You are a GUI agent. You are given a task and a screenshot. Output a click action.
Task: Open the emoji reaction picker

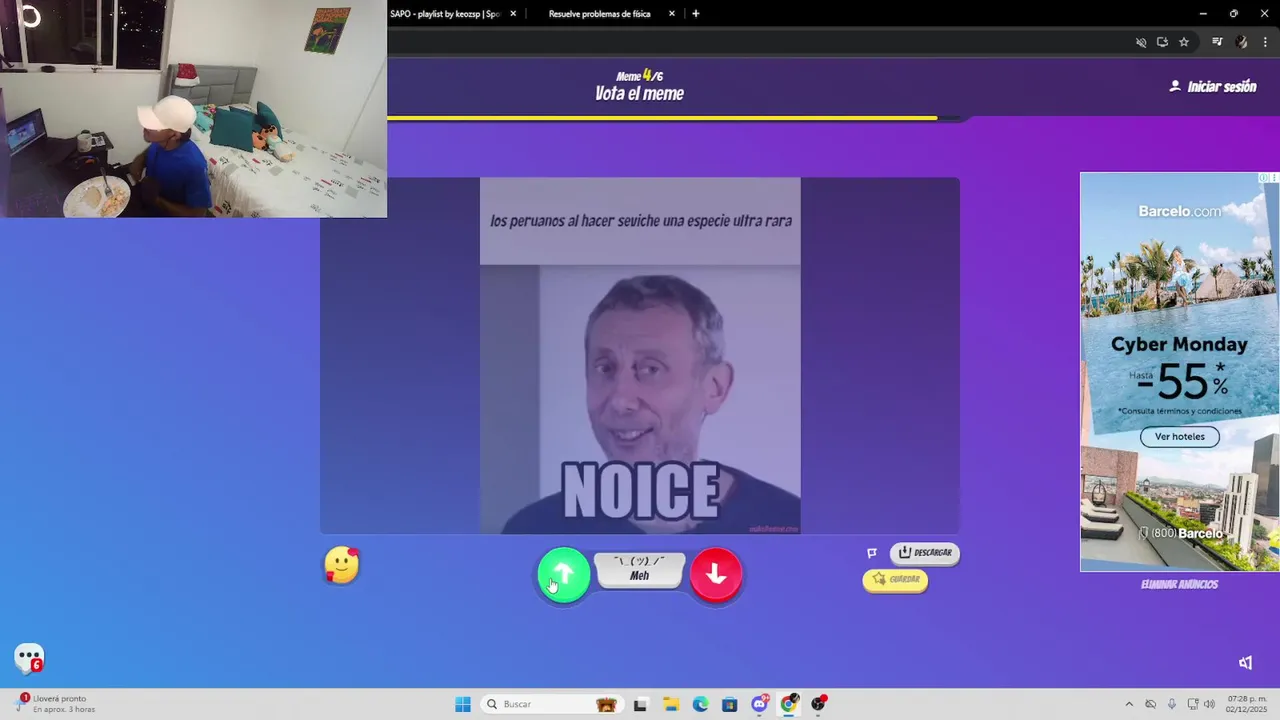tap(342, 565)
